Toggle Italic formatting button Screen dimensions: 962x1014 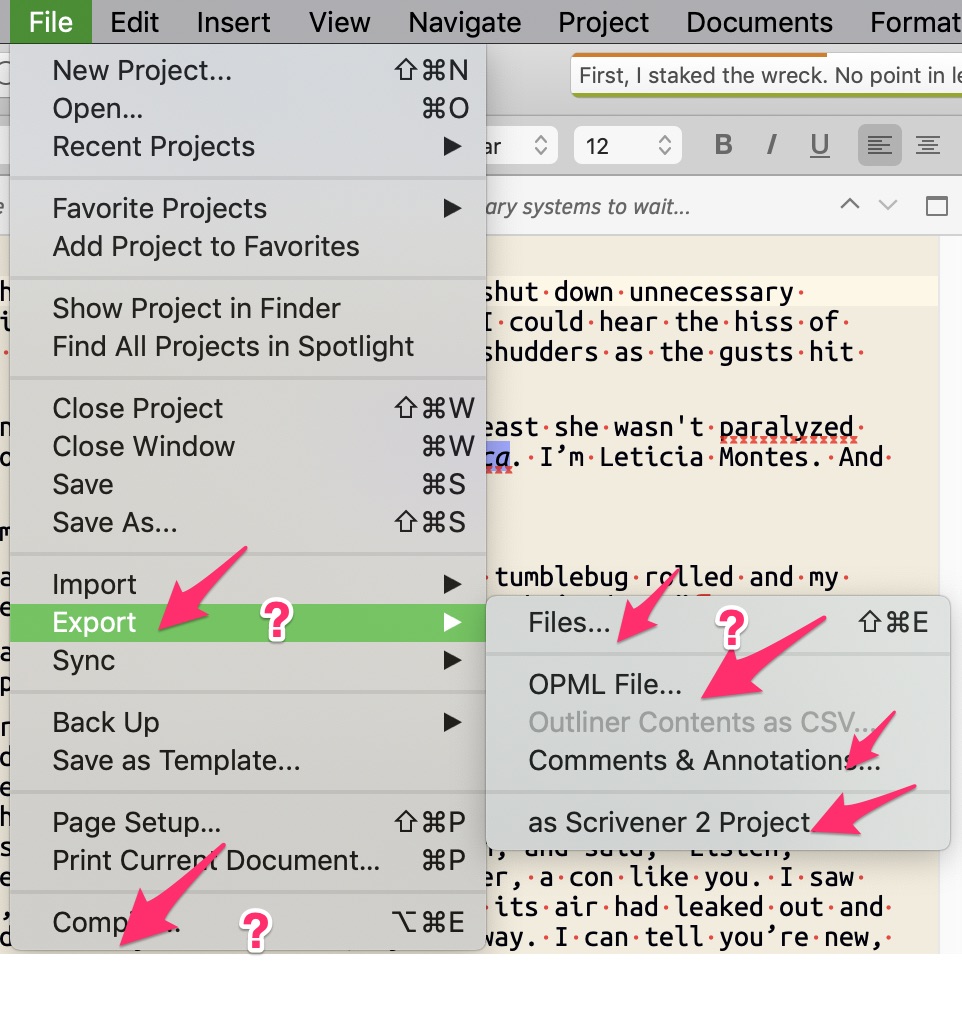click(771, 145)
